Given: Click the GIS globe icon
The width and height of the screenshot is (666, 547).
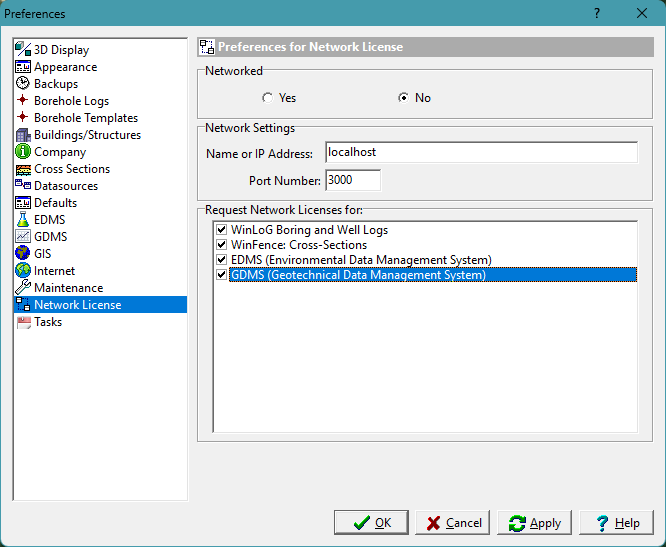Looking at the screenshot, I should pos(23,254).
